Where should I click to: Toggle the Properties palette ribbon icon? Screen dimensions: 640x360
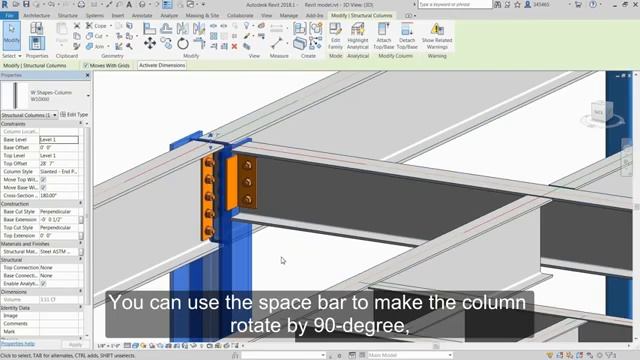point(36,43)
